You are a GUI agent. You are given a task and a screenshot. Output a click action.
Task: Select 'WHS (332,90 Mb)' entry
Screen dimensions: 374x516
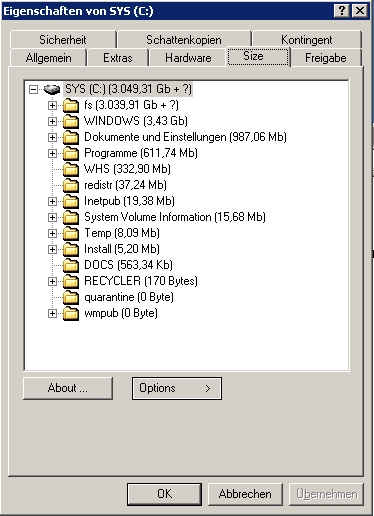click(x=127, y=169)
